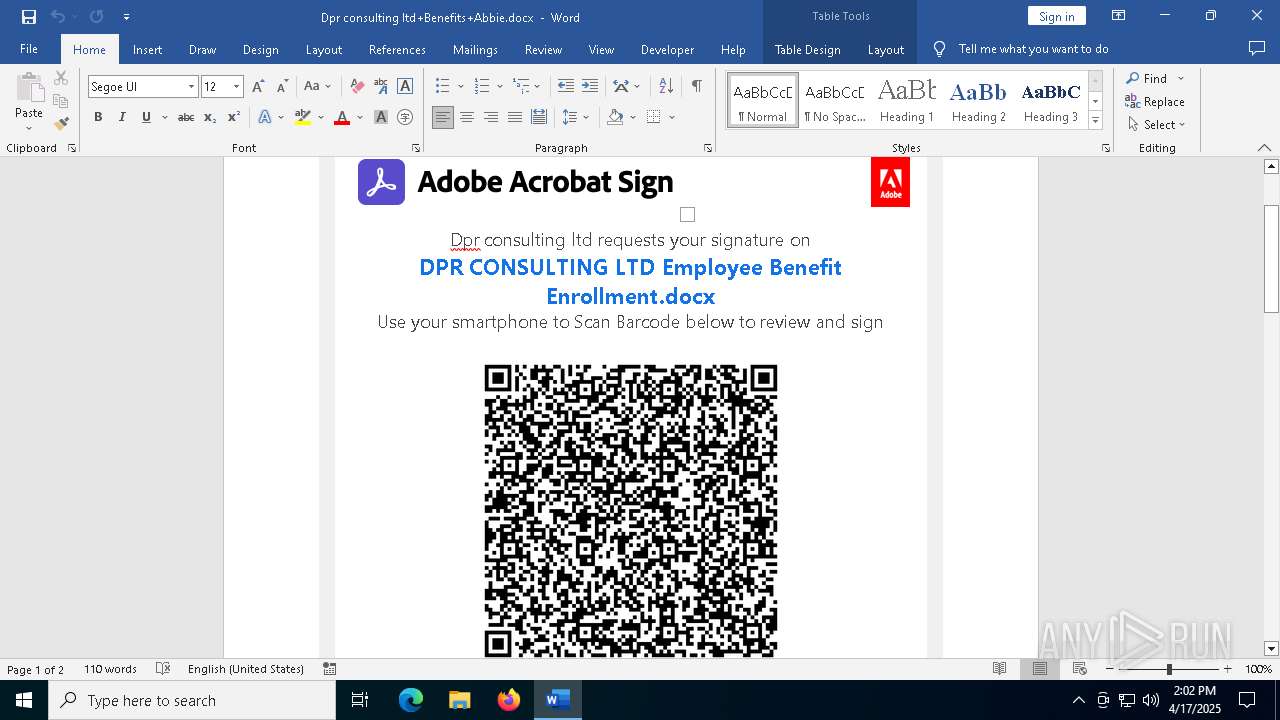Apply the Heading 1 style
The image size is (1280, 720).
pos(907,101)
